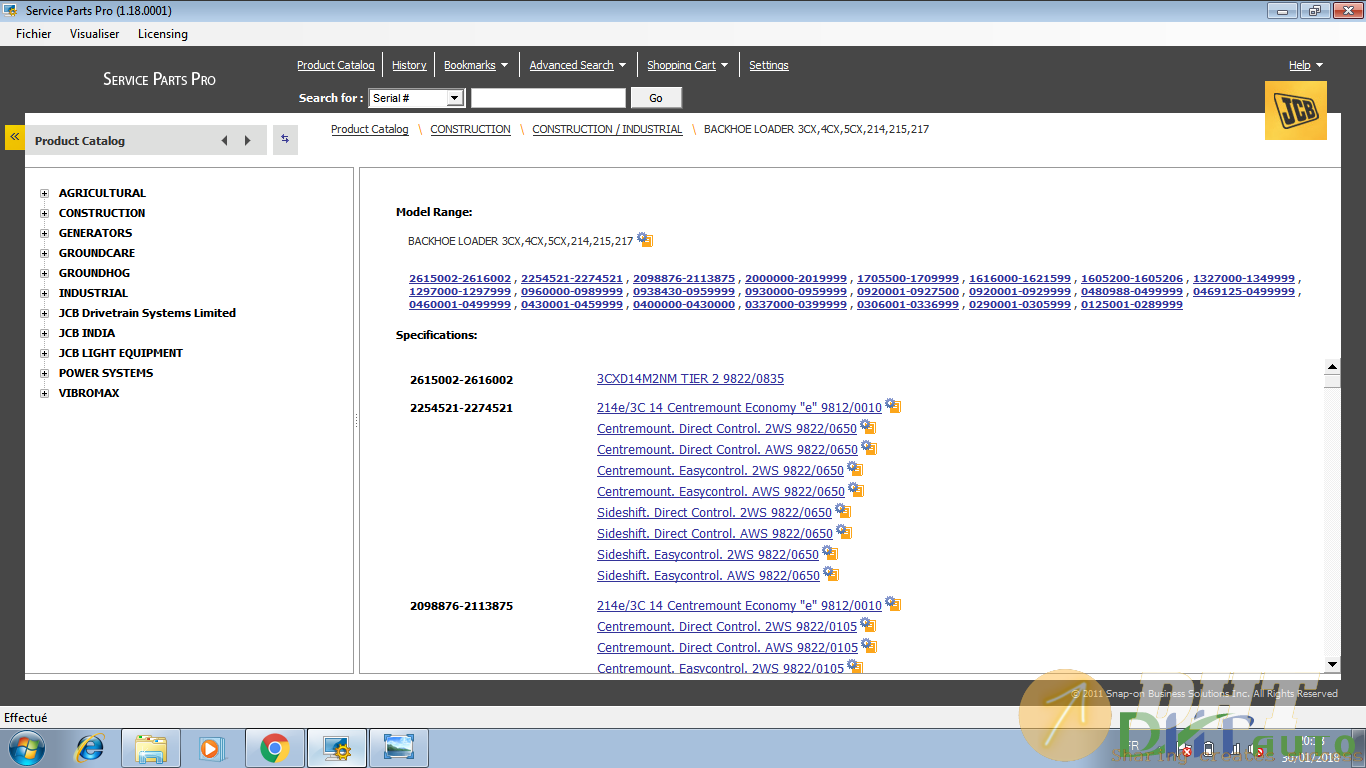Open the Fichier menu
Screen dimensions: 1366x768
click(x=34, y=34)
